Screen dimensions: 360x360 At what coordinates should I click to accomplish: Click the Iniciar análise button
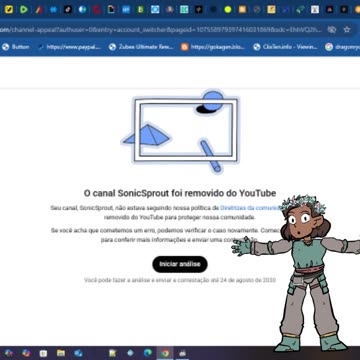[180, 264]
